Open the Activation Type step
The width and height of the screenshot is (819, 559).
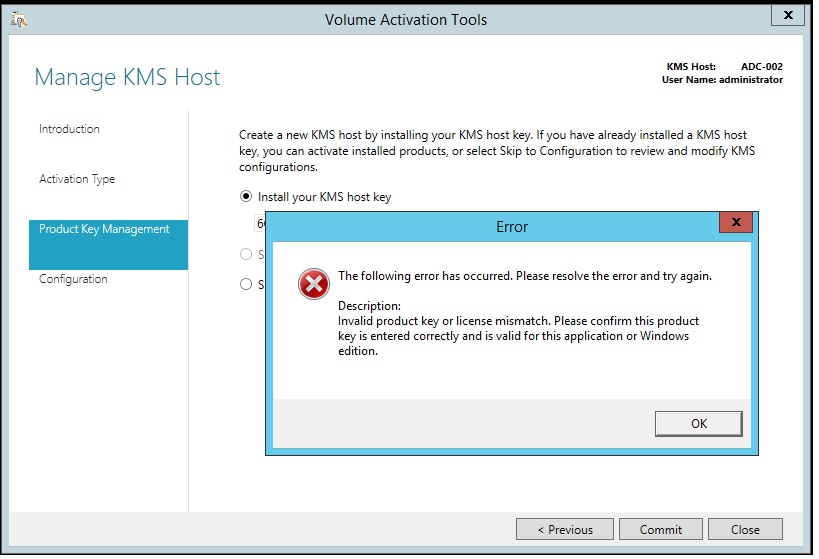[77, 179]
